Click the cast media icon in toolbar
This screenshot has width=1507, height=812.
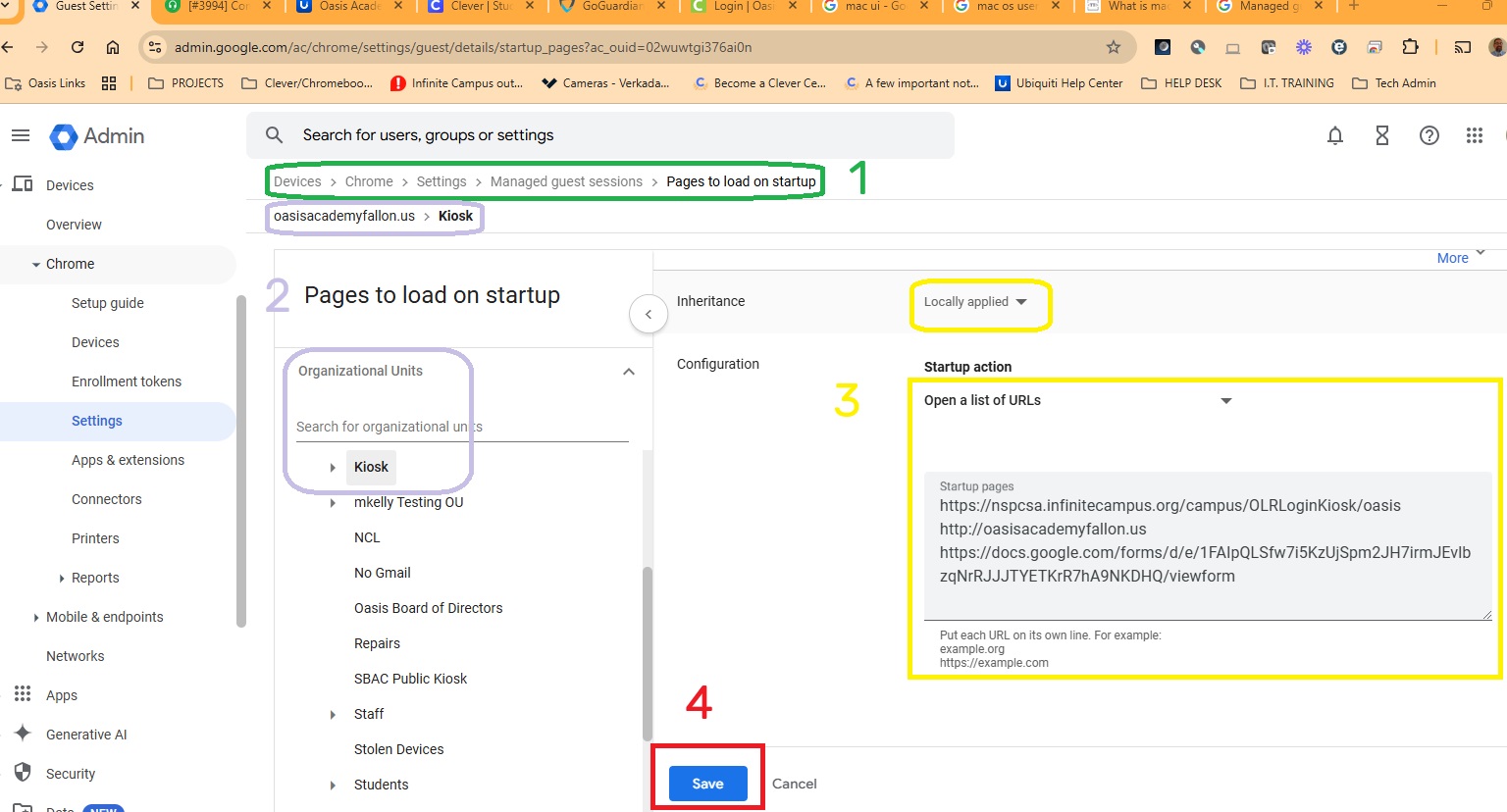point(1463,47)
